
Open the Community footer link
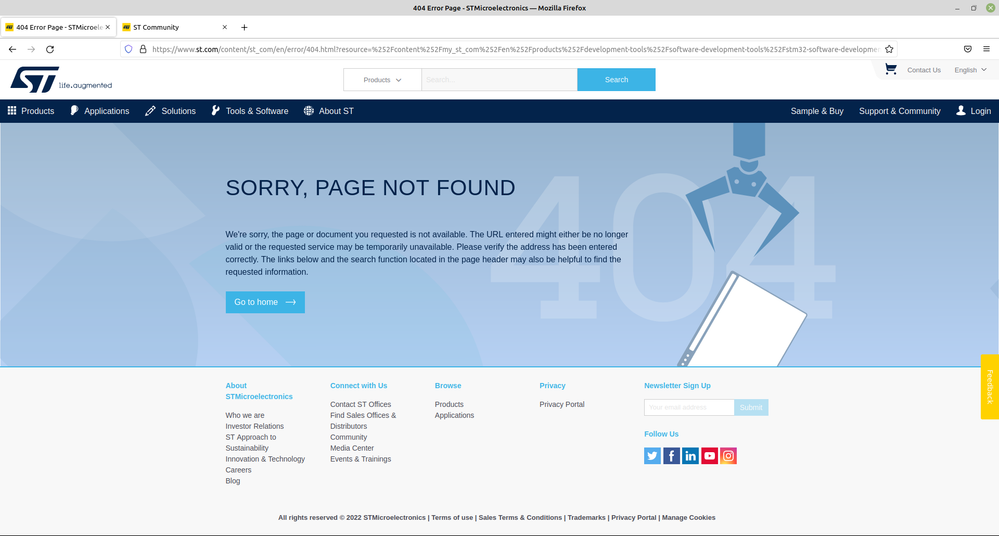349,437
